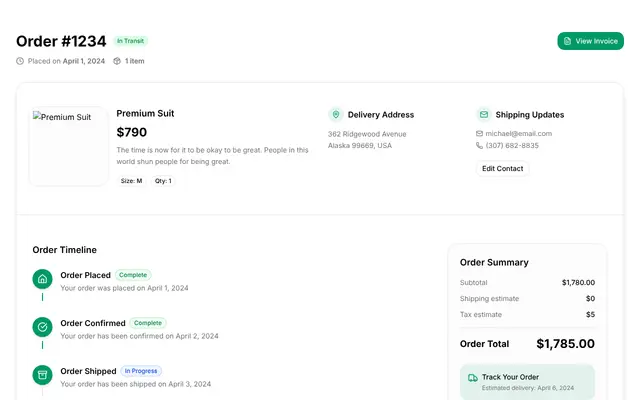The image size is (640, 400).
Task: Click the In Progress badge on Order Shipped
Action: [141, 371]
